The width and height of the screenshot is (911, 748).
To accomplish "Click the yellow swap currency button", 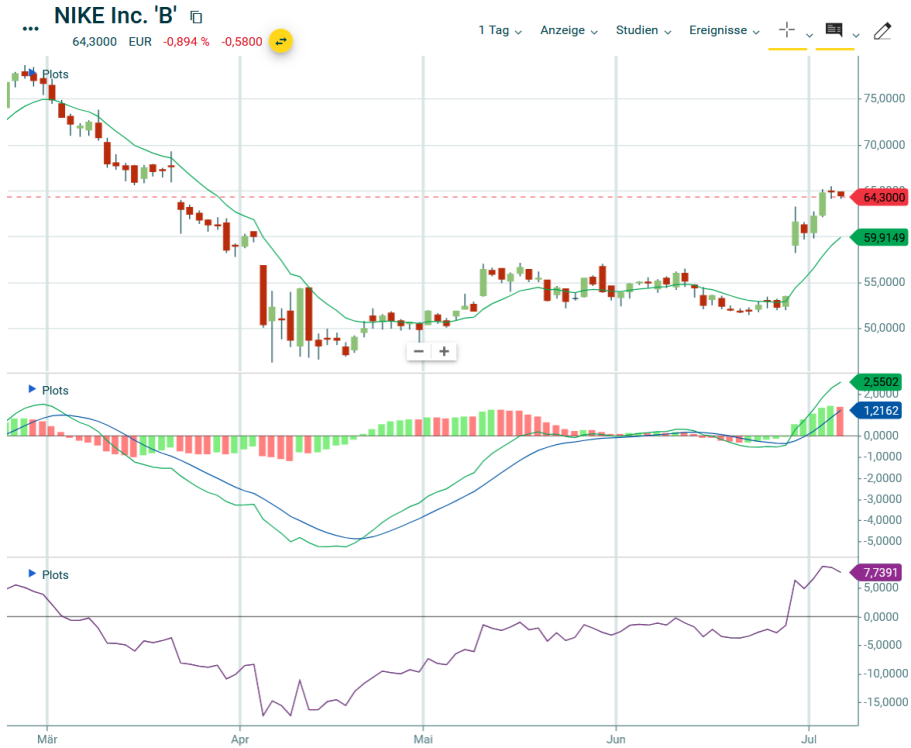I will pyautogui.click(x=281, y=41).
